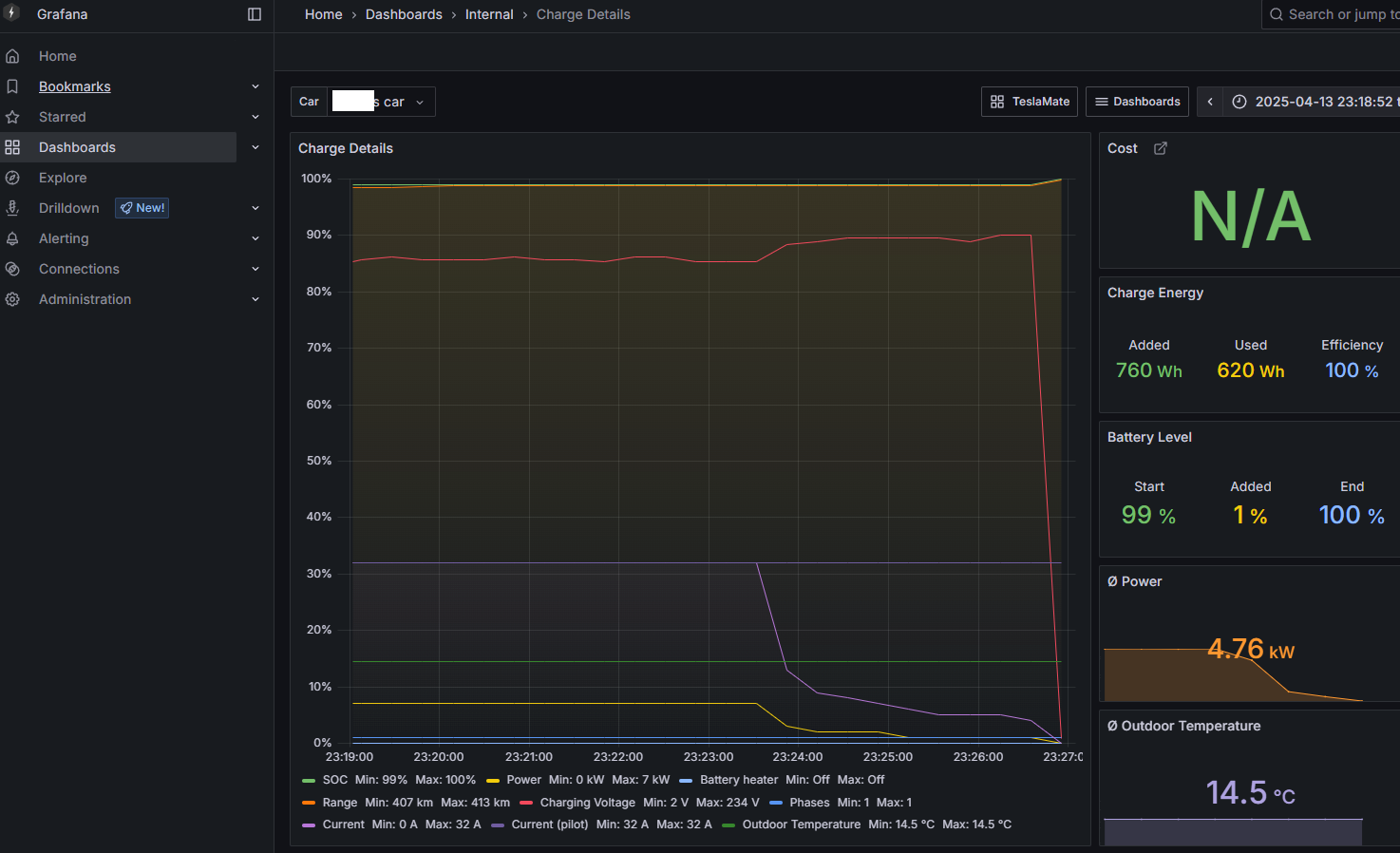
Task: Toggle Charging Voltage series in legend
Action: [x=587, y=803]
